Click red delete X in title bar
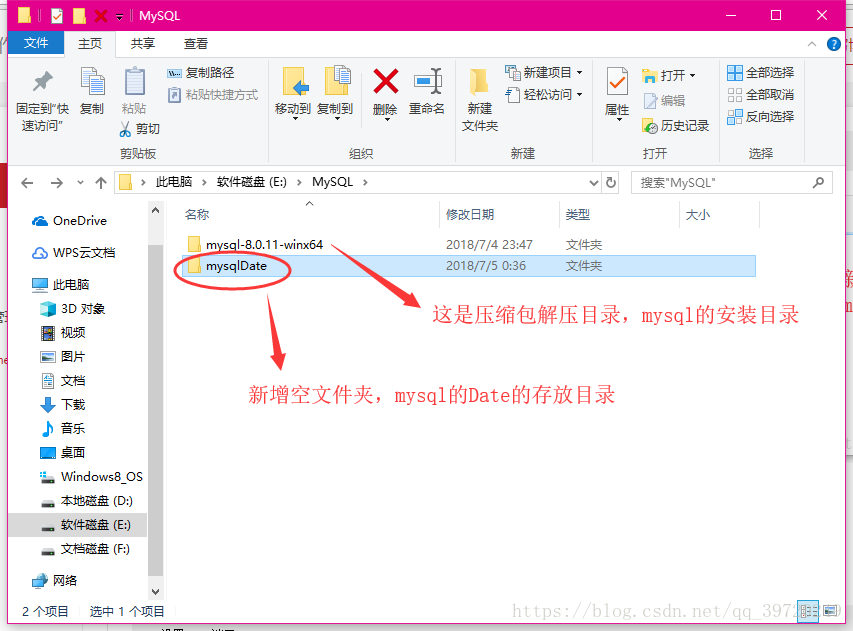The height and width of the screenshot is (631, 853). (x=101, y=15)
